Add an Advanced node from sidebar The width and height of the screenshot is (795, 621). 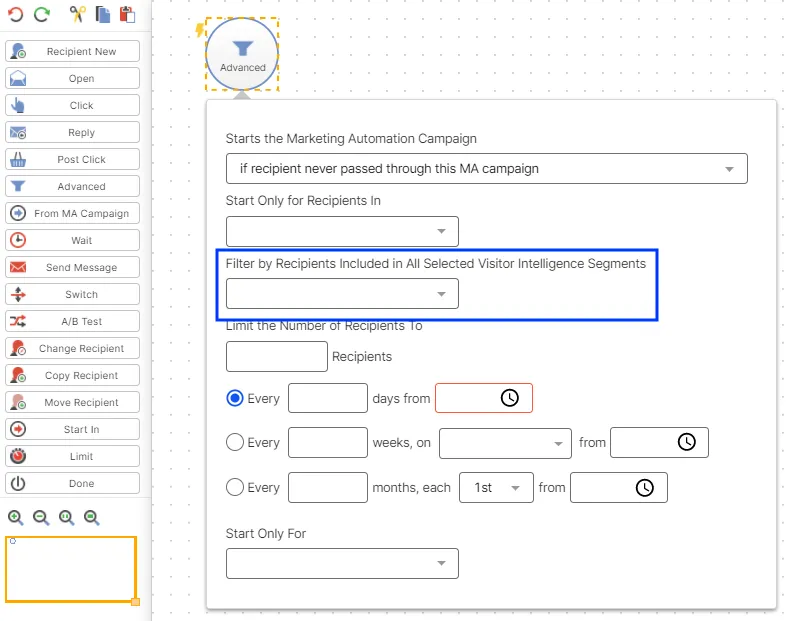(73, 186)
